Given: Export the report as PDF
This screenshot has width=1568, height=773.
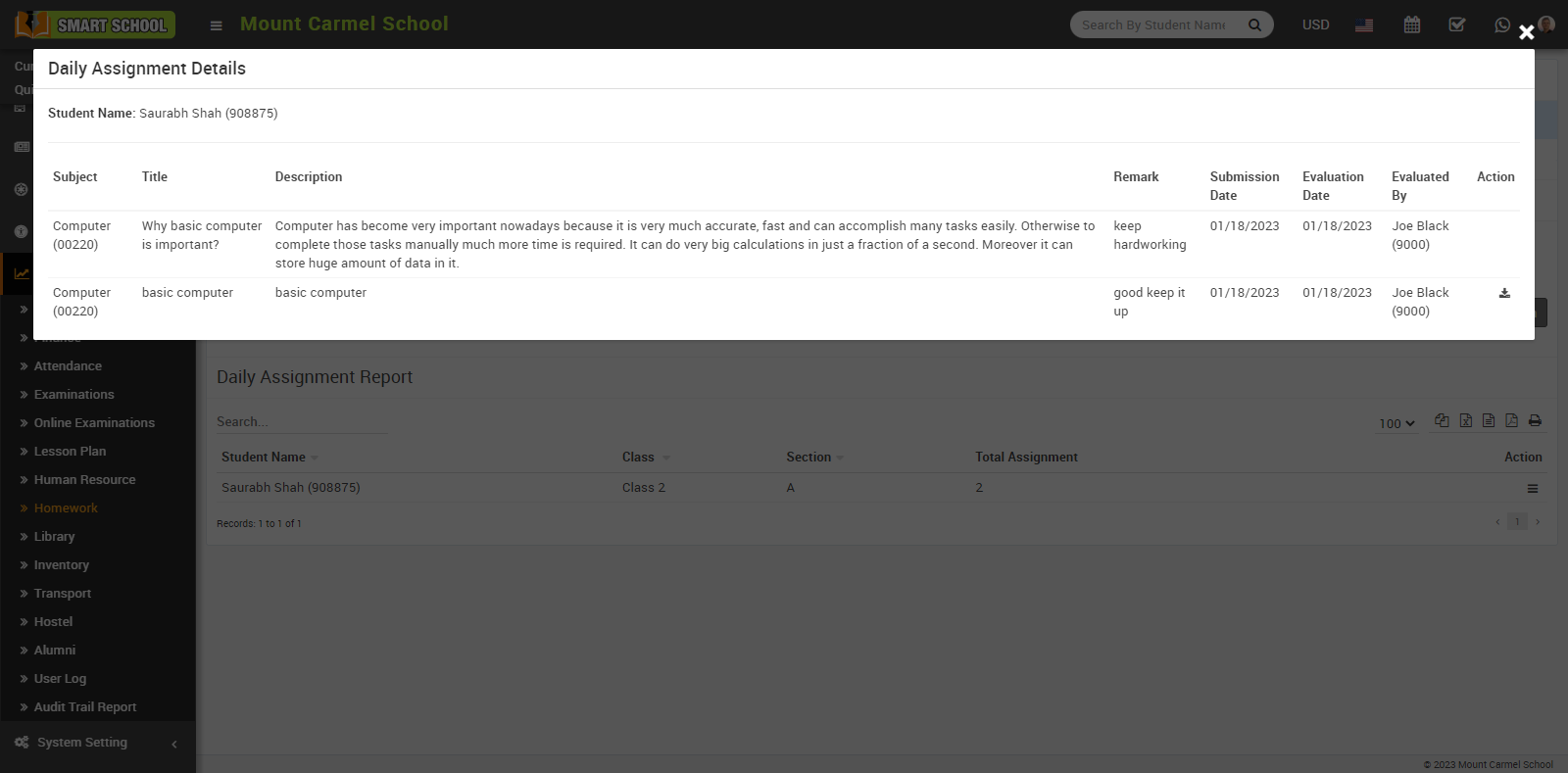Looking at the screenshot, I should (1511, 420).
